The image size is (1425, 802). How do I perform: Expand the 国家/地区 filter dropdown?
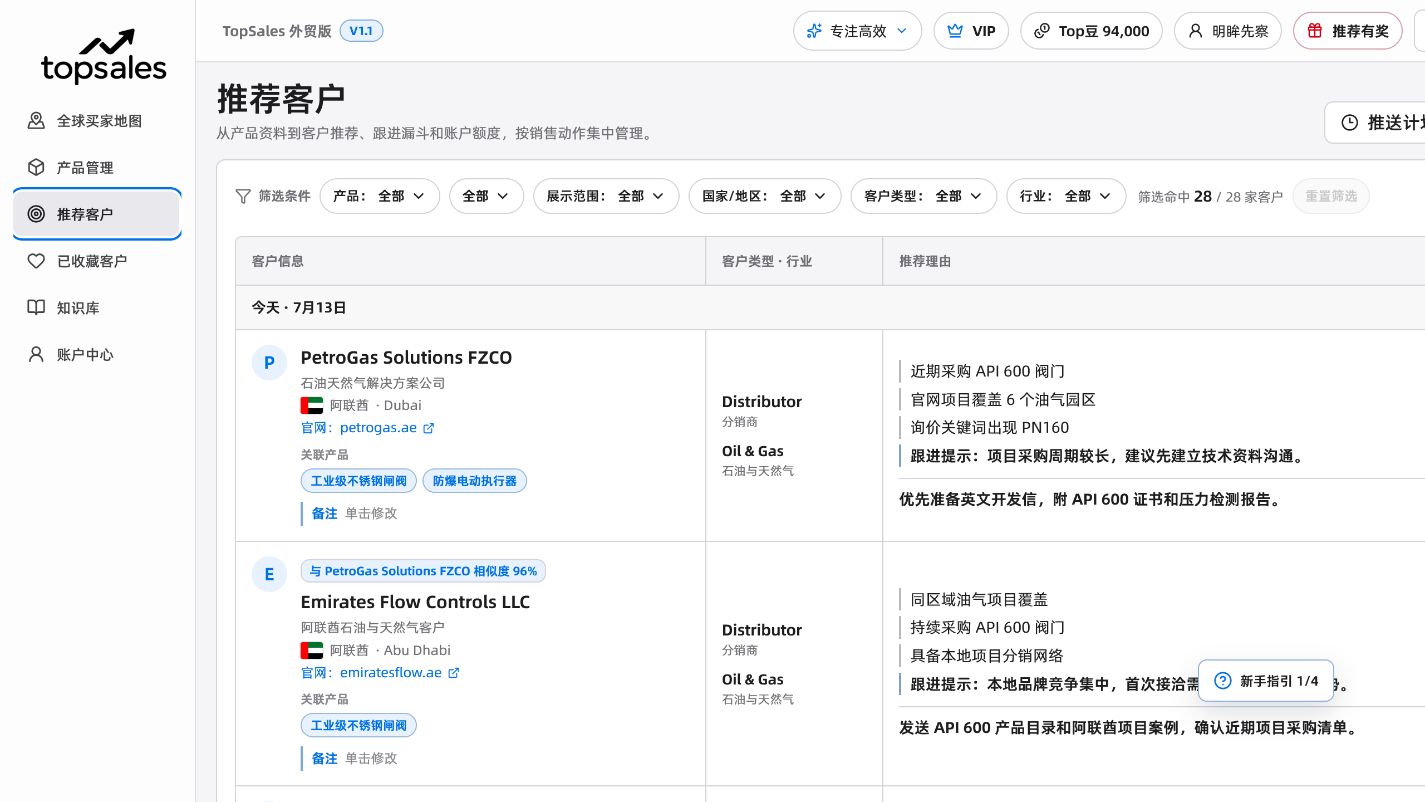click(x=765, y=196)
